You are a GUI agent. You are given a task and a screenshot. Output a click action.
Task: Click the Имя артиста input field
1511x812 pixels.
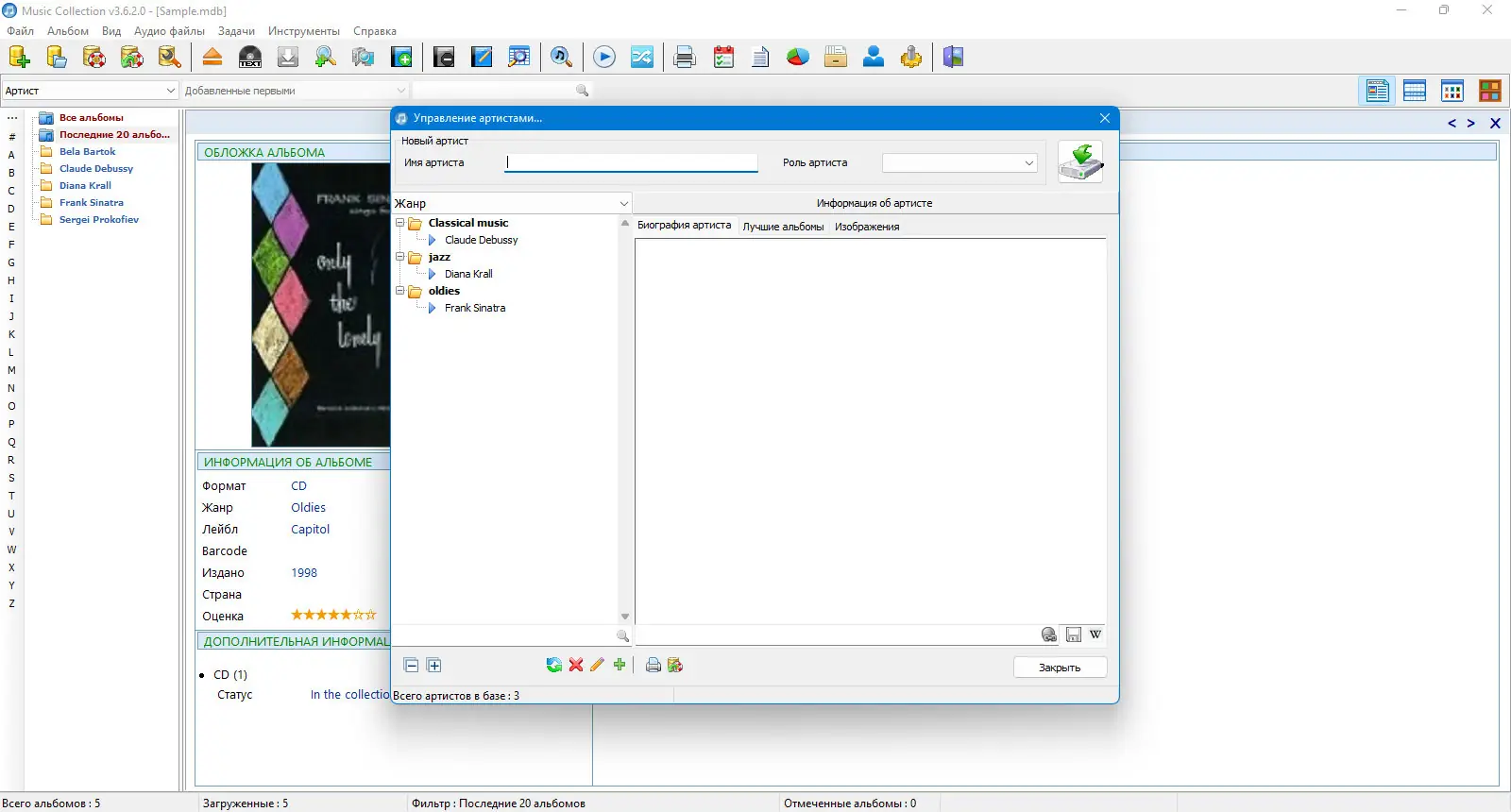[x=632, y=162]
